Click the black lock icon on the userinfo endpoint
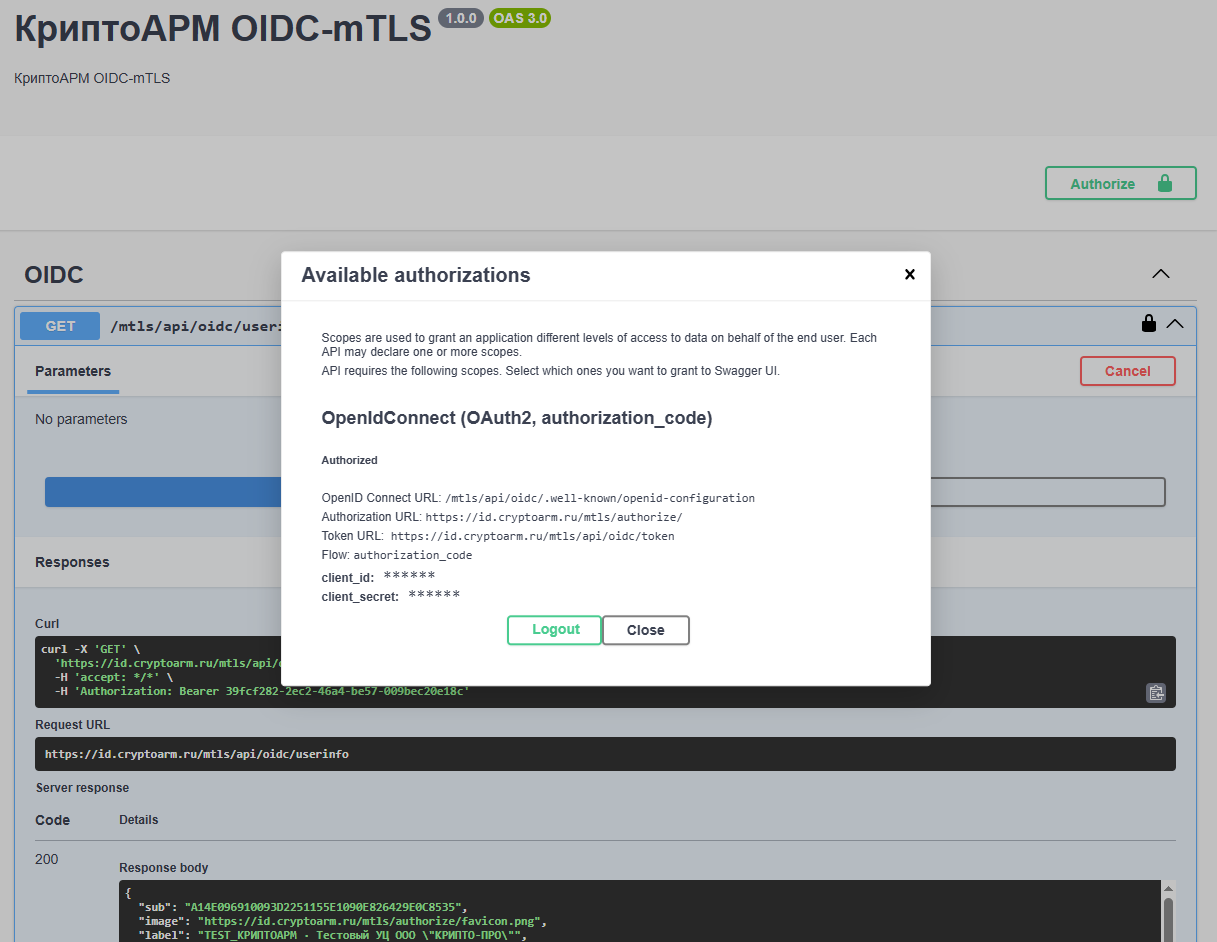 click(x=1149, y=323)
